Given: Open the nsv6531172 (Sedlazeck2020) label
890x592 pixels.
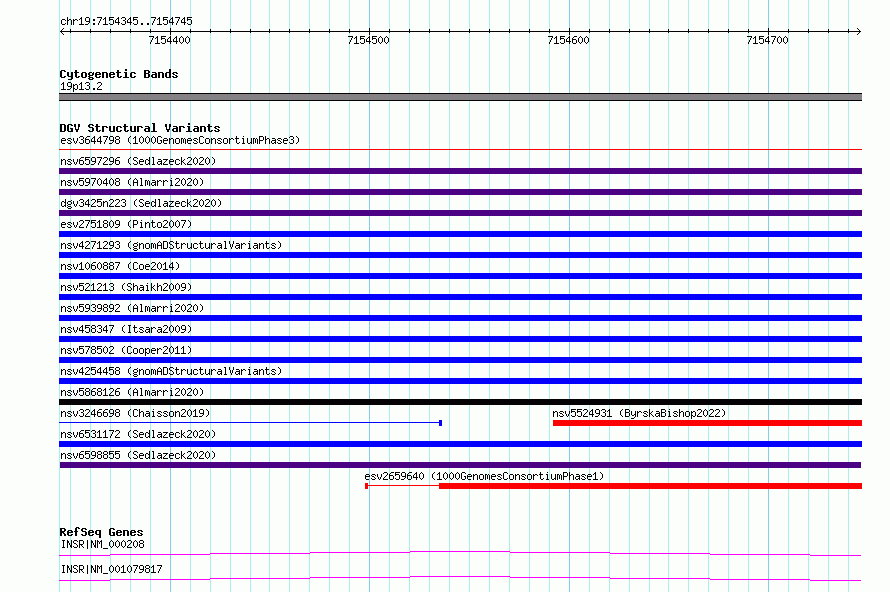Looking at the screenshot, I should 138,434.
